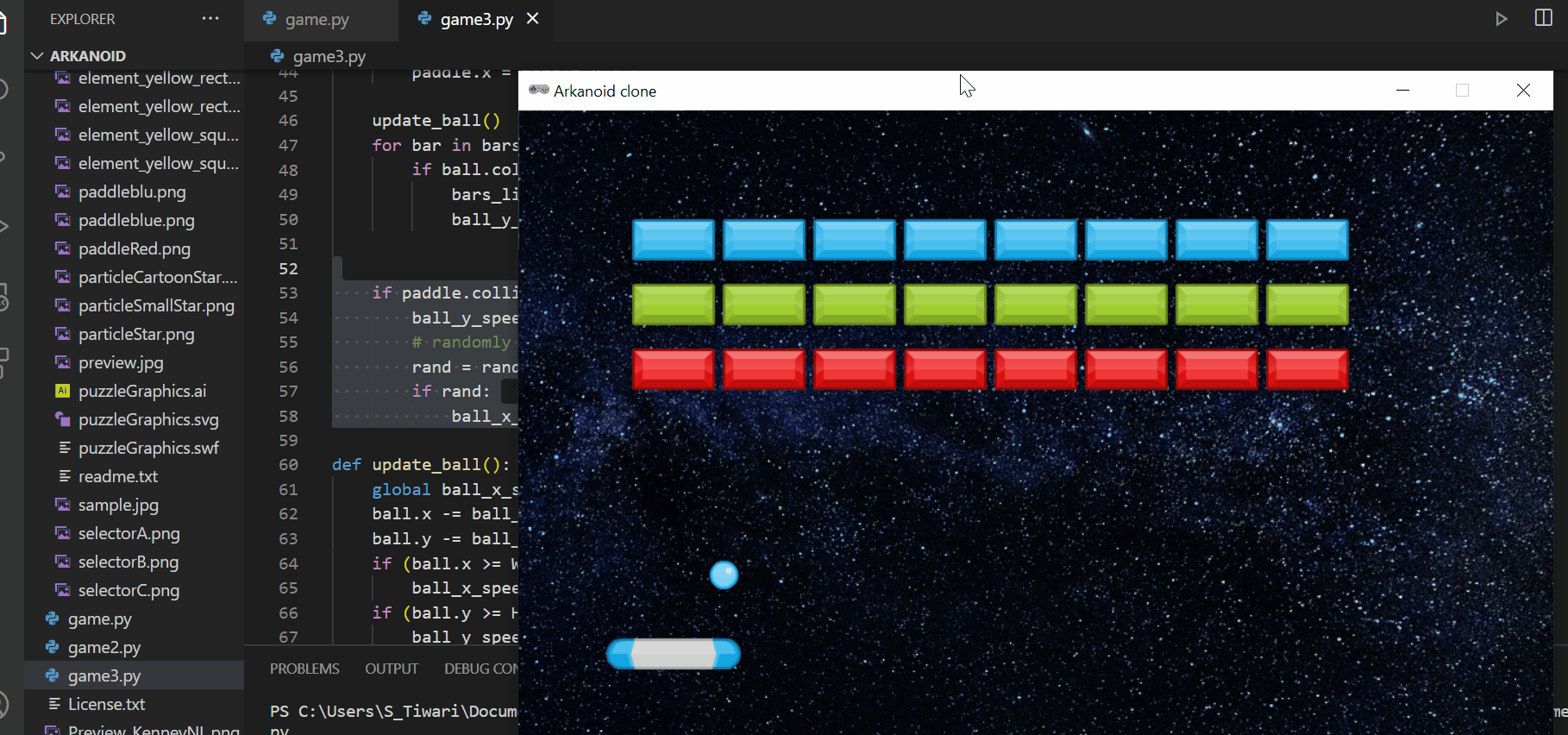
Task: Switch to the OUTPUT panel tab
Action: [392, 669]
